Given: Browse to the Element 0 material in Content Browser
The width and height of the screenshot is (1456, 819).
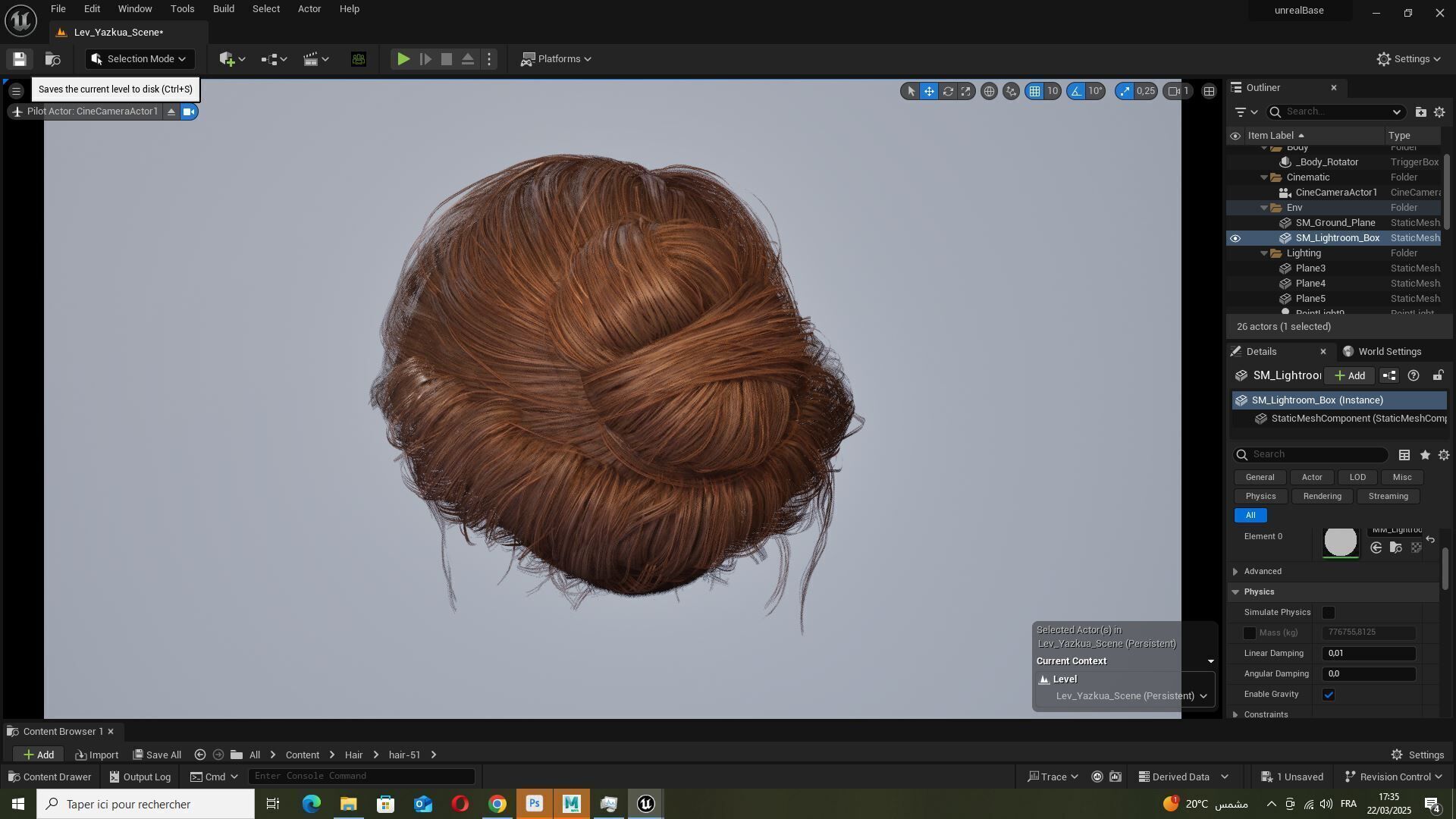Looking at the screenshot, I should coord(1395,548).
